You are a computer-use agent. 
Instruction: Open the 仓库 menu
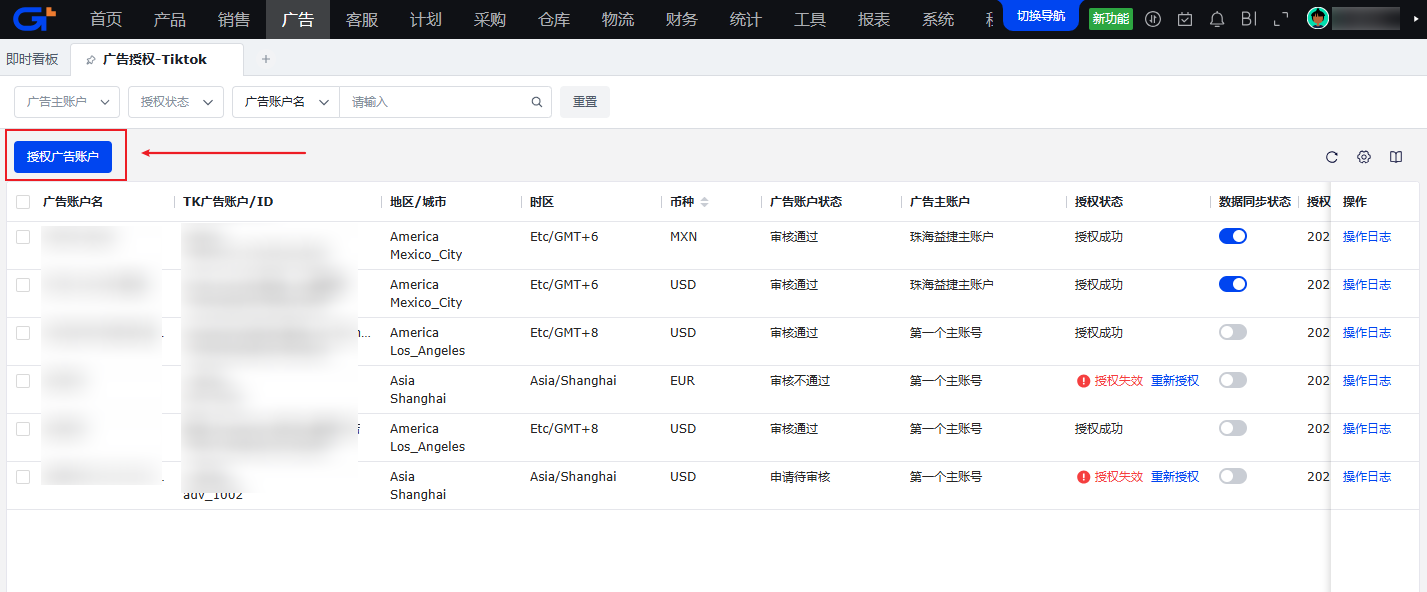[554, 19]
